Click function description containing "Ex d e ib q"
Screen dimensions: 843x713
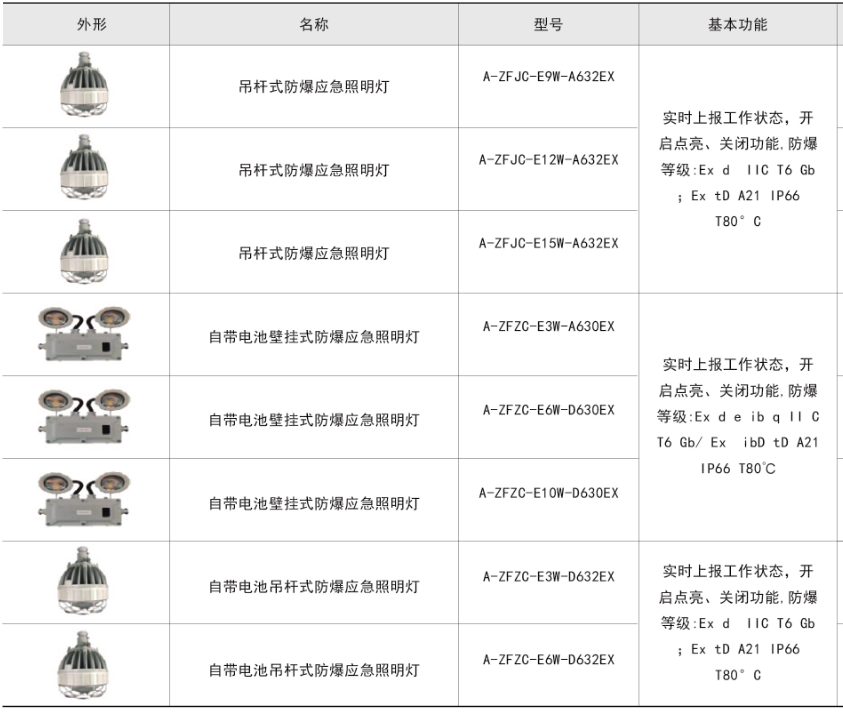(737, 416)
